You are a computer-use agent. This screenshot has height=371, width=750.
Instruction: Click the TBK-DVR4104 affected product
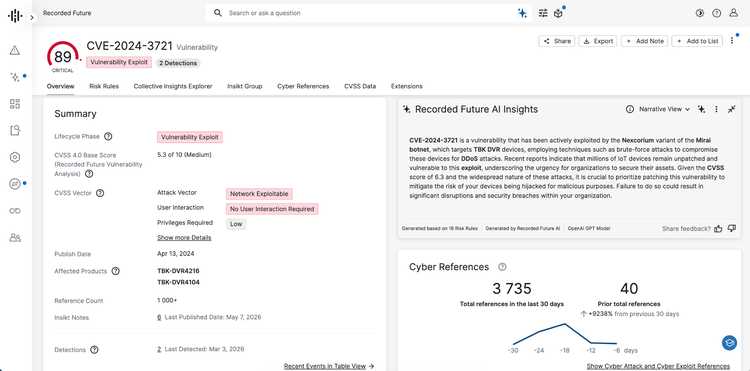(178, 283)
